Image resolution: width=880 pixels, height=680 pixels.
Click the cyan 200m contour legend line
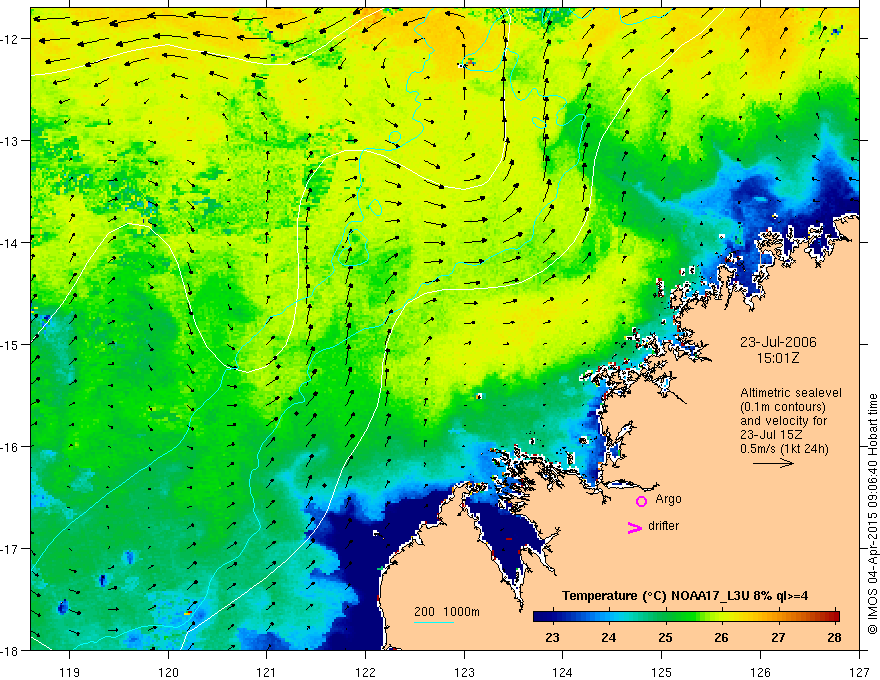point(434,622)
